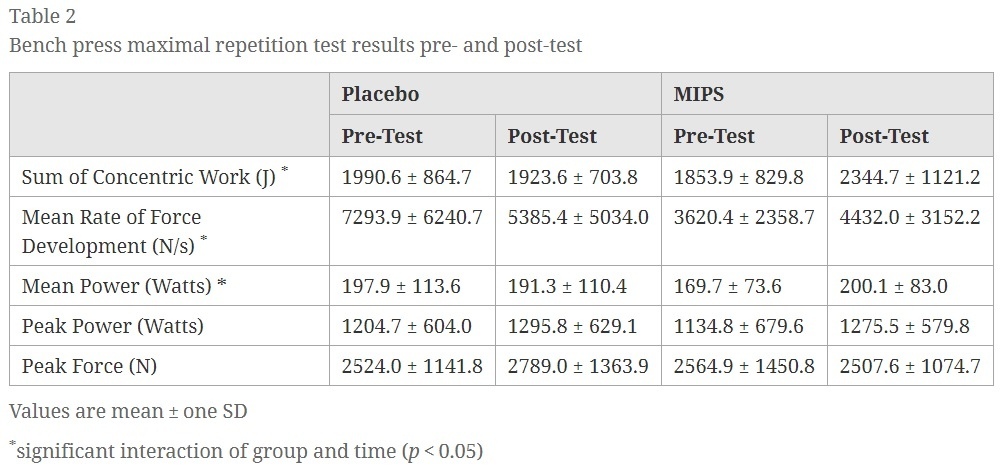This screenshot has height=470, width=1005.
Task: Click the value 1990.6 ± 864.7
Action: (x=406, y=177)
